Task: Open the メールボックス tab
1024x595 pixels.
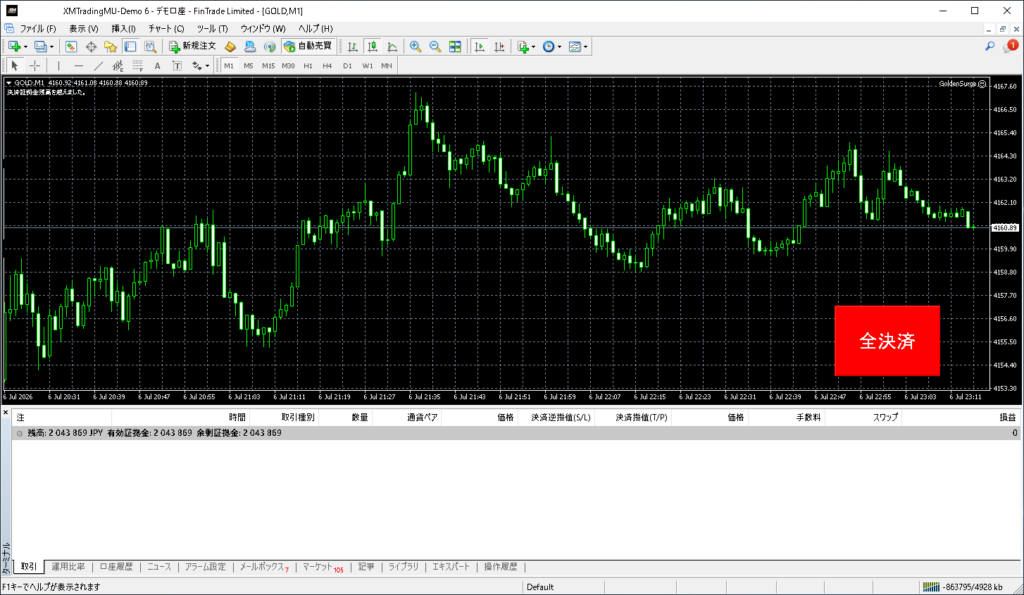Action: click(x=263, y=567)
